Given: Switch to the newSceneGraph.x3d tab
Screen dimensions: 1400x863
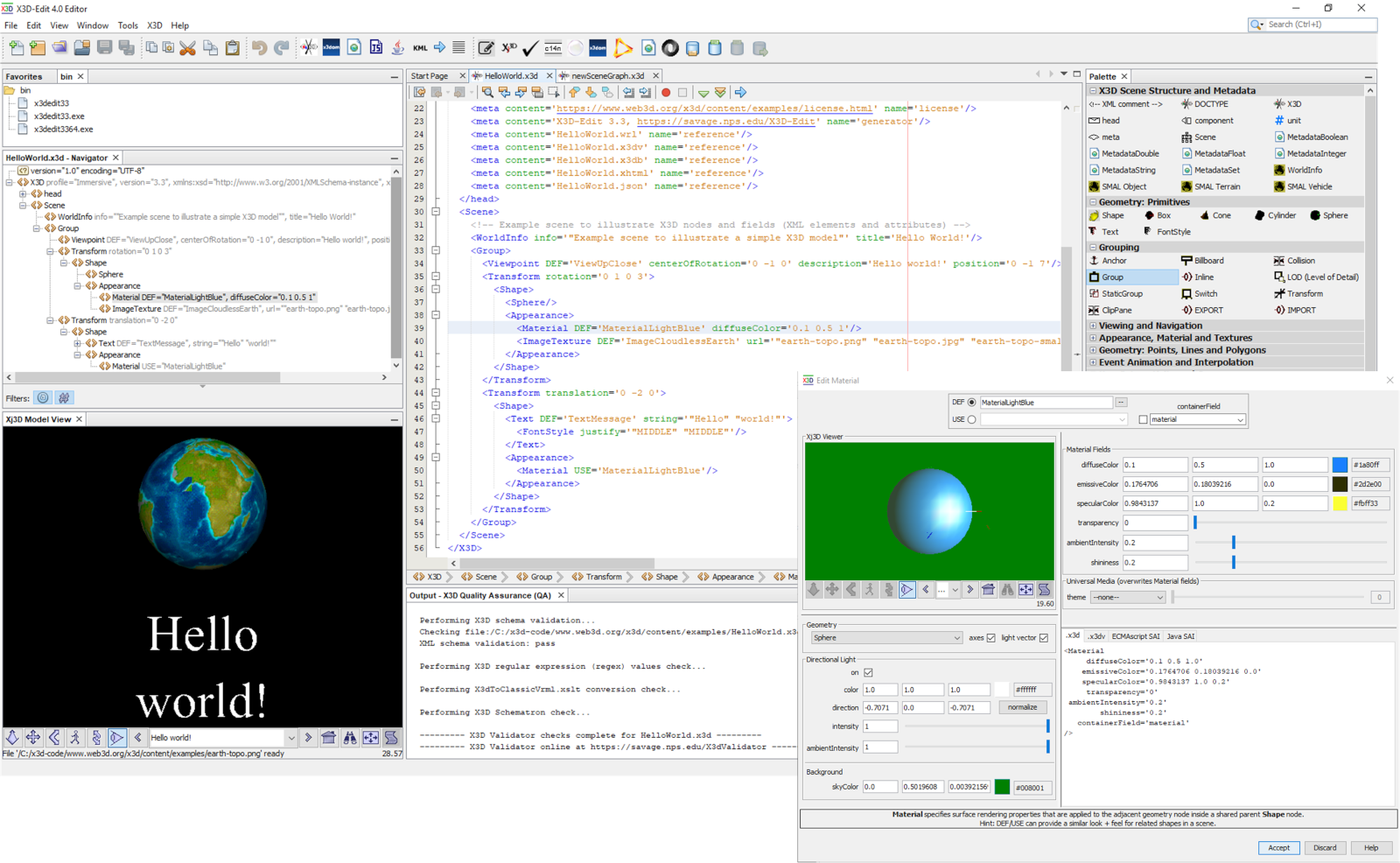Looking at the screenshot, I should coord(607,76).
